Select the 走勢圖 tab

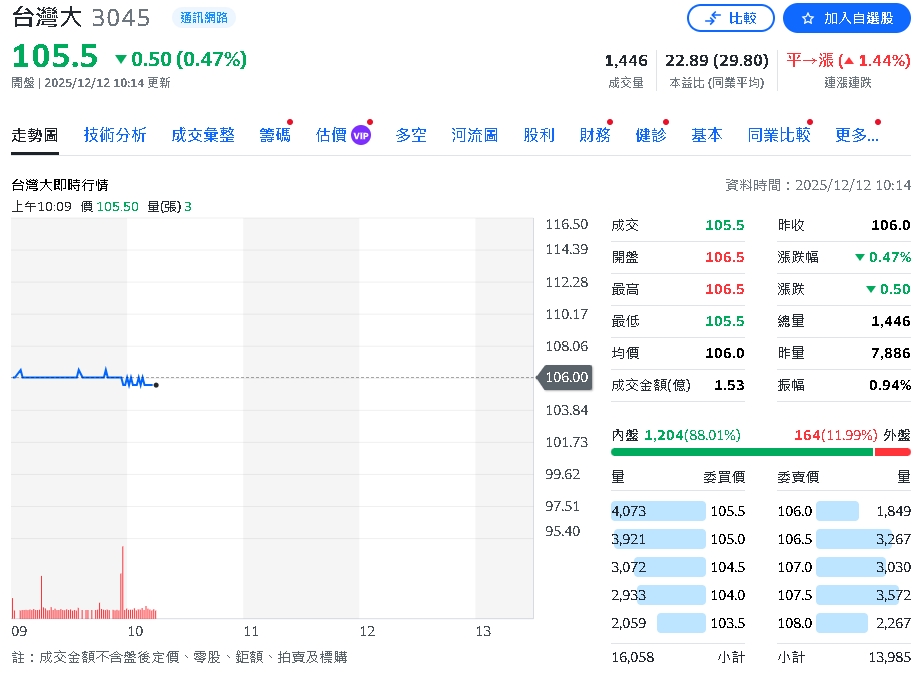point(34,134)
